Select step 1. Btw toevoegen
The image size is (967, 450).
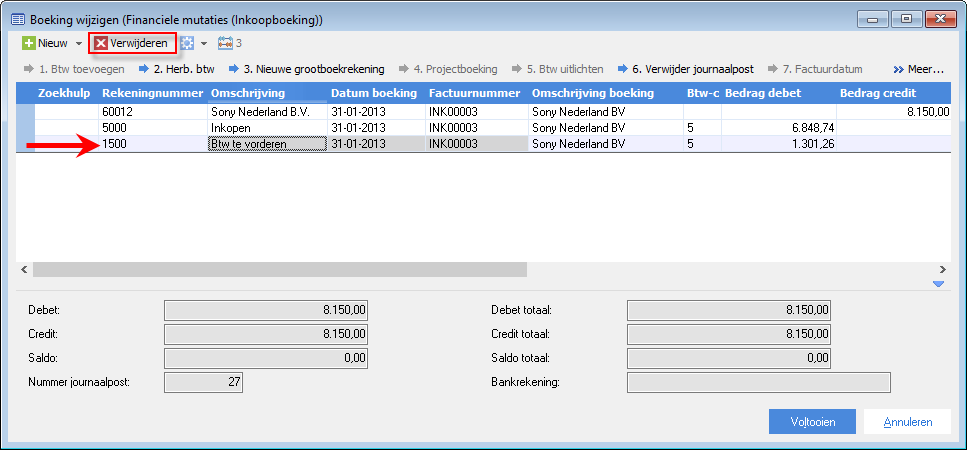point(74,69)
